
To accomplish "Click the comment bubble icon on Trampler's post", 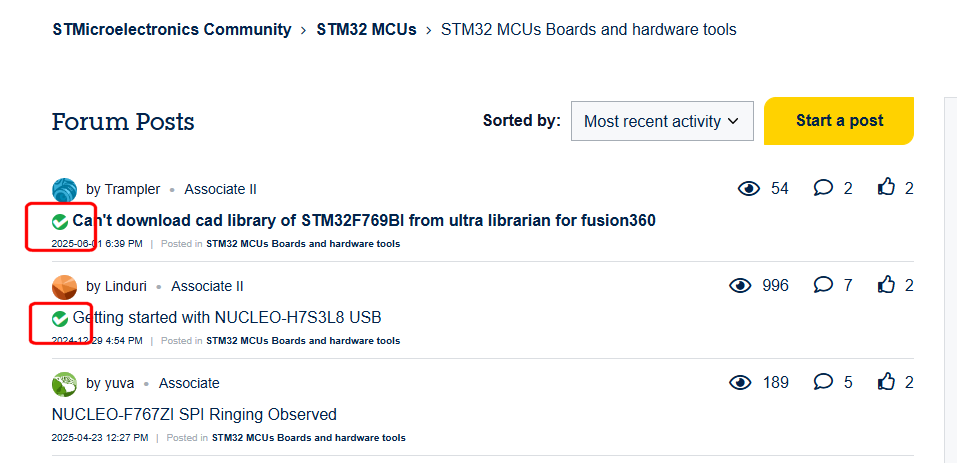I will 823,188.
